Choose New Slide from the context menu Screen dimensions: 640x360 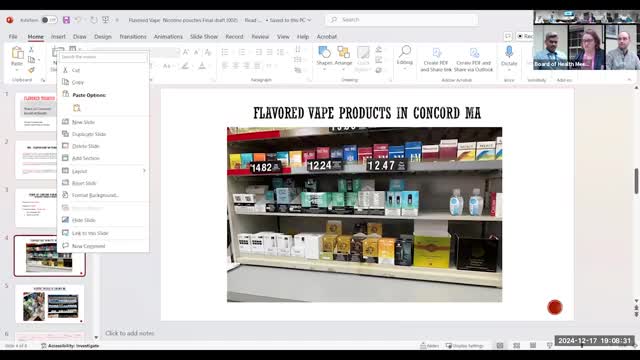pos(103,122)
